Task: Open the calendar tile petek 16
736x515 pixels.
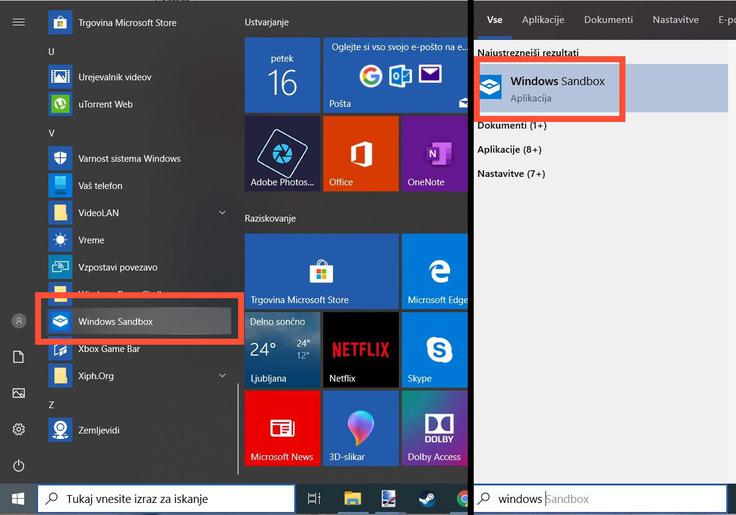Action: 282,75
